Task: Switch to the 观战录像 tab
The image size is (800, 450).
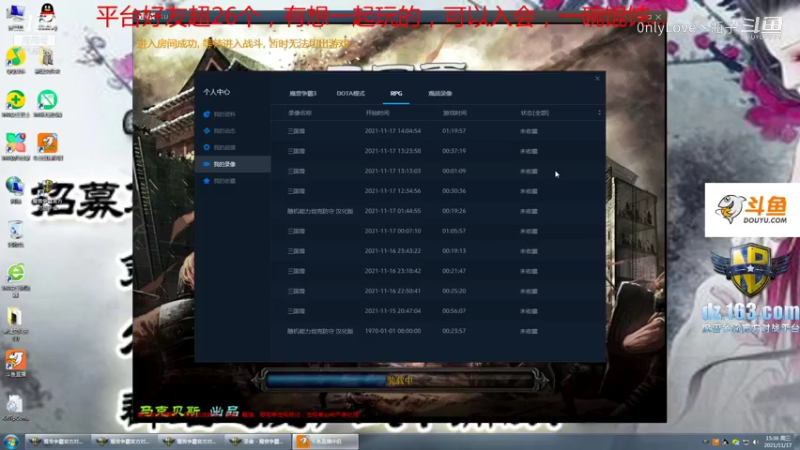Action: [x=440, y=93]
